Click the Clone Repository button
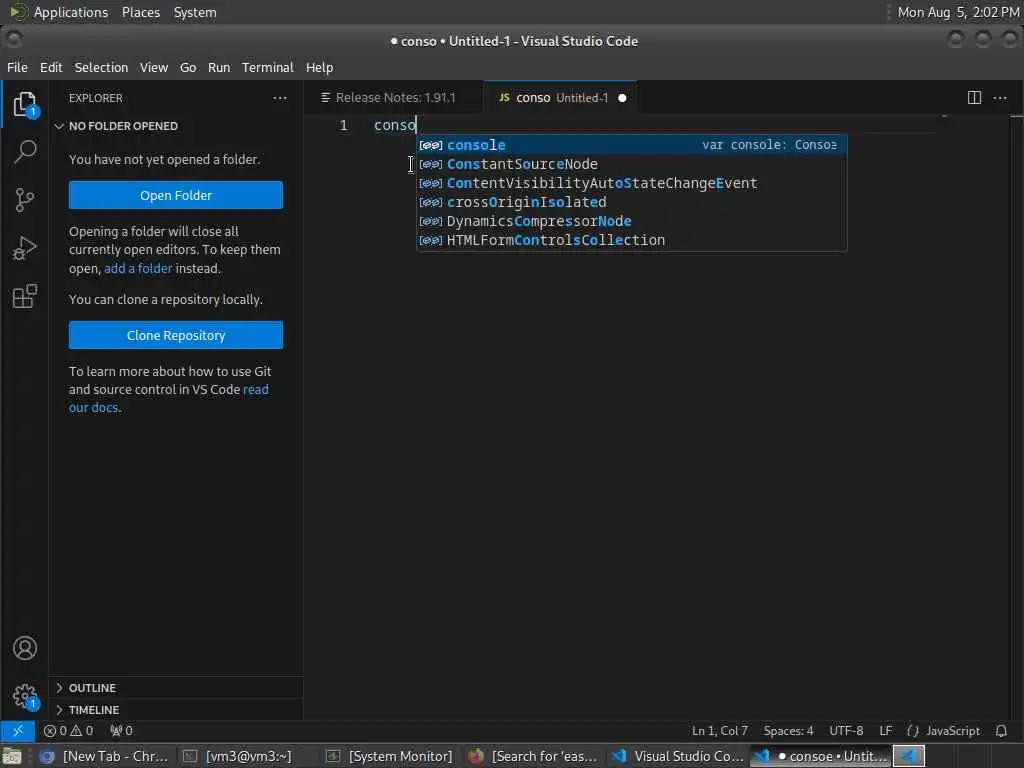The height and width of the screenshot is (768, 1024). pos(176,335)
